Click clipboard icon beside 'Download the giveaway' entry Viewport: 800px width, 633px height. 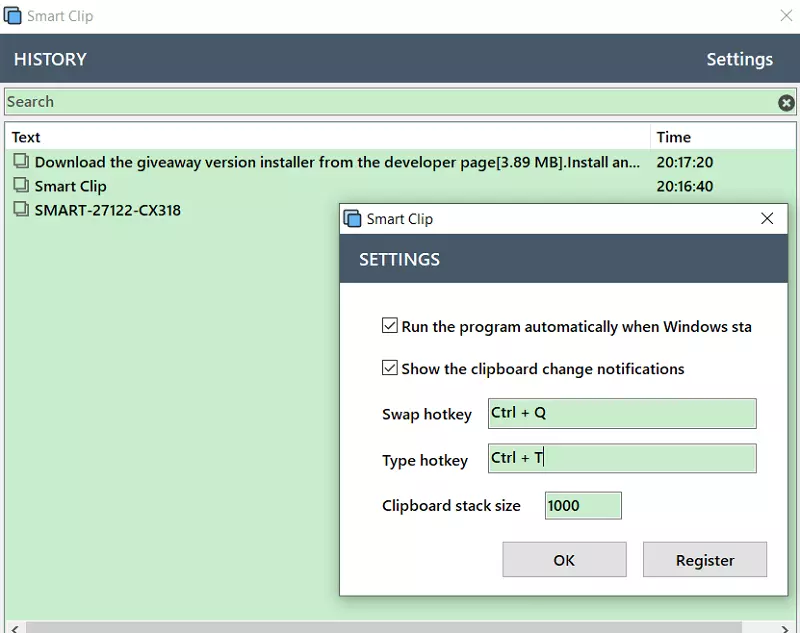(21, 161)
